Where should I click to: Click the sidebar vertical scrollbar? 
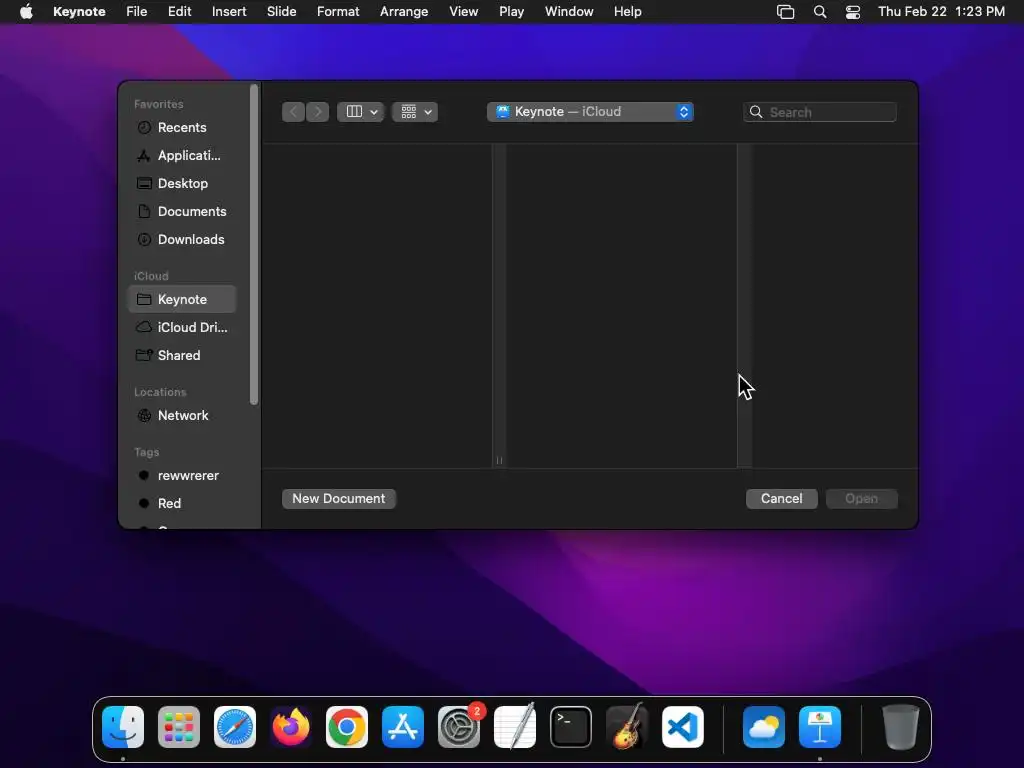point(254,245)
